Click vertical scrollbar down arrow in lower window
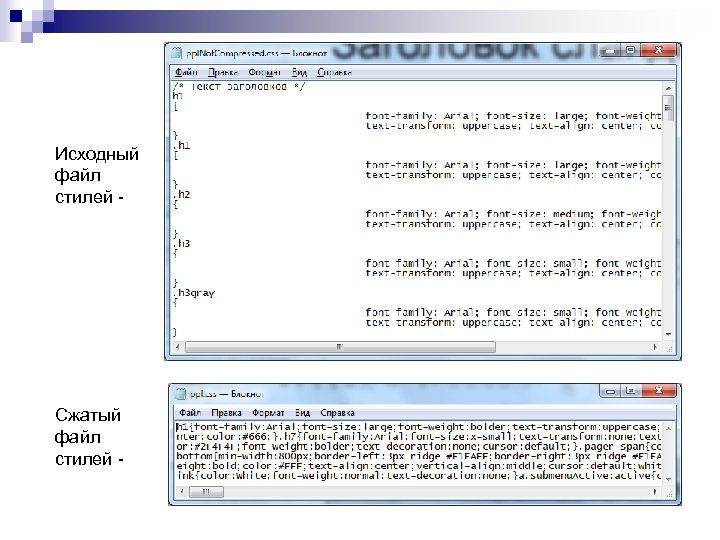 [x=669, y=479]
